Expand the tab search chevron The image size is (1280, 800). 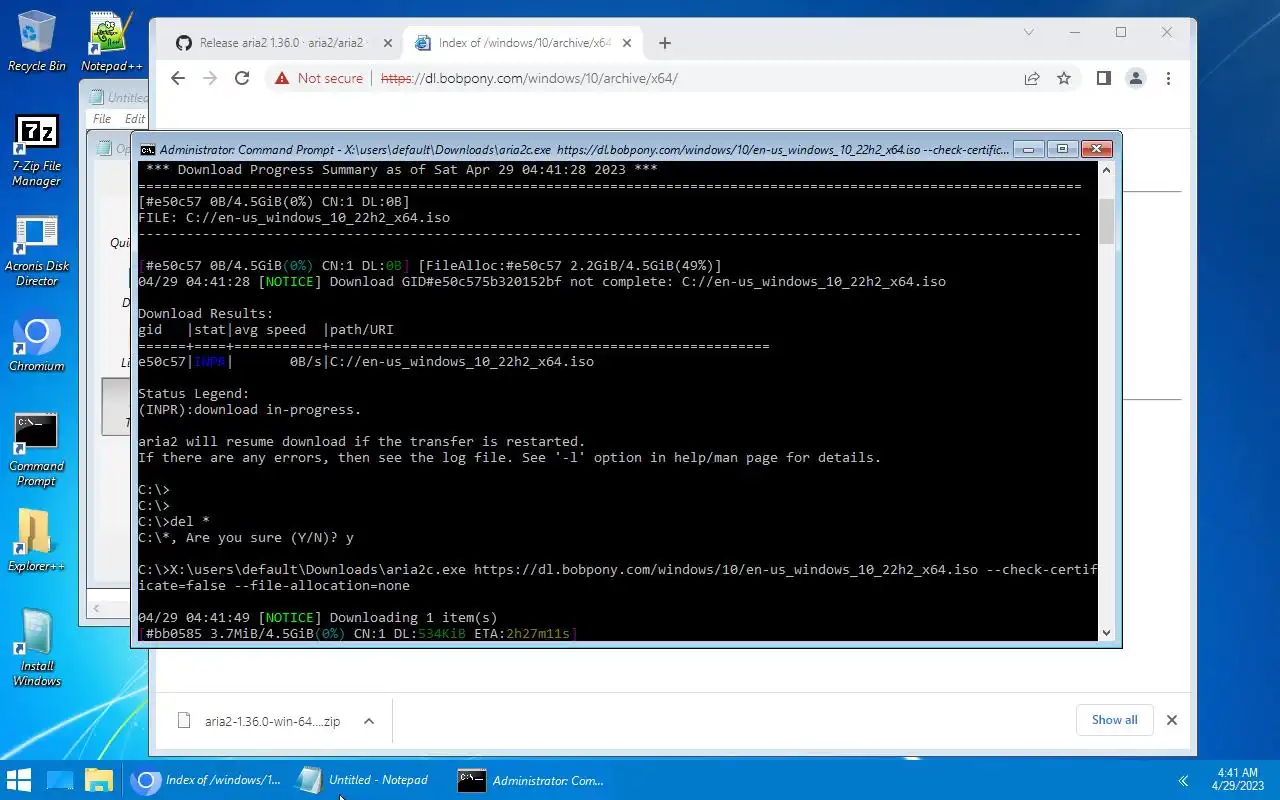pos(1029,32)
